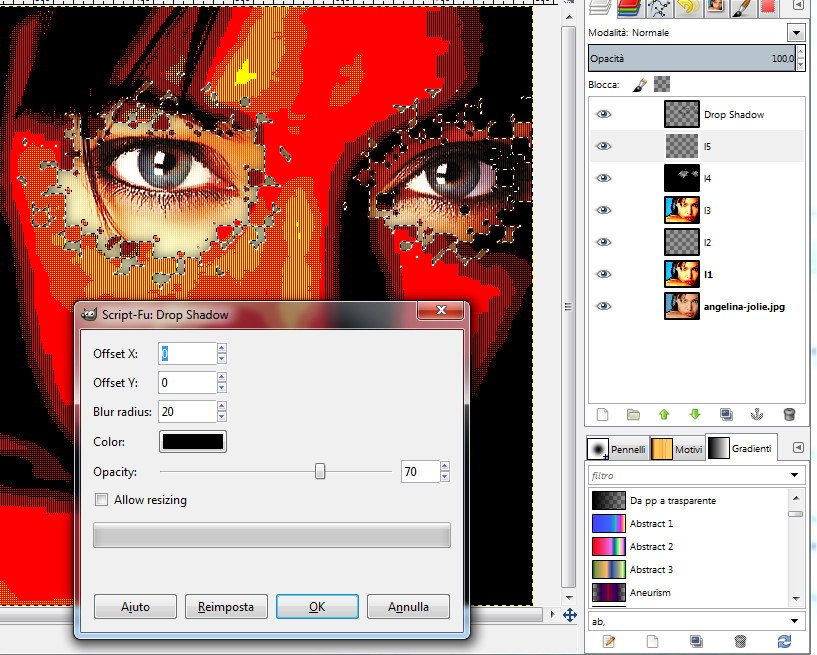The height and width of the screenshot is (655, 817).
Task: Open the Images tab thumbnail icon
Action: click(x=716, y=7)
